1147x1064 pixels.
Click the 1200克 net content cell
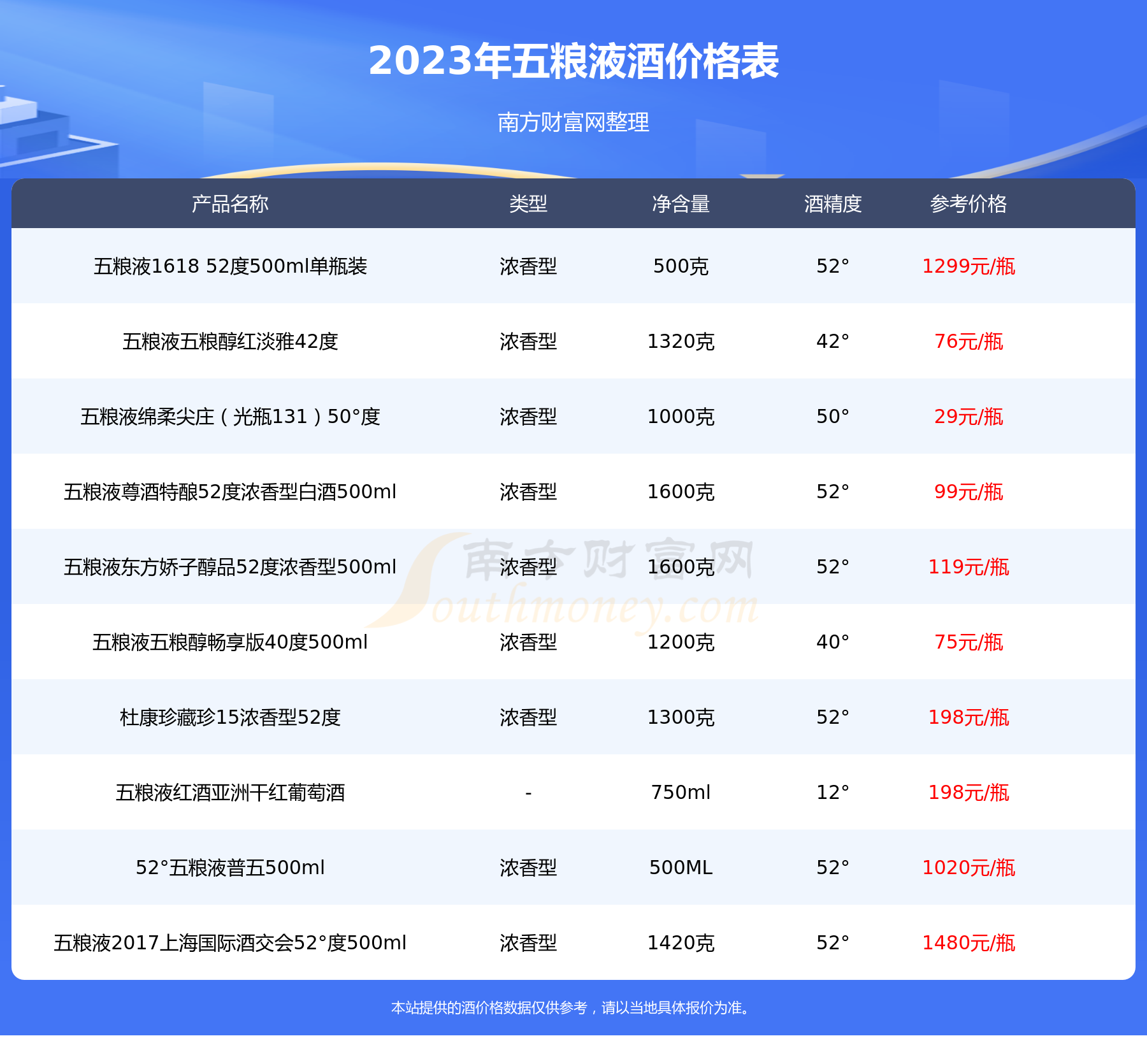coord(681,642)
